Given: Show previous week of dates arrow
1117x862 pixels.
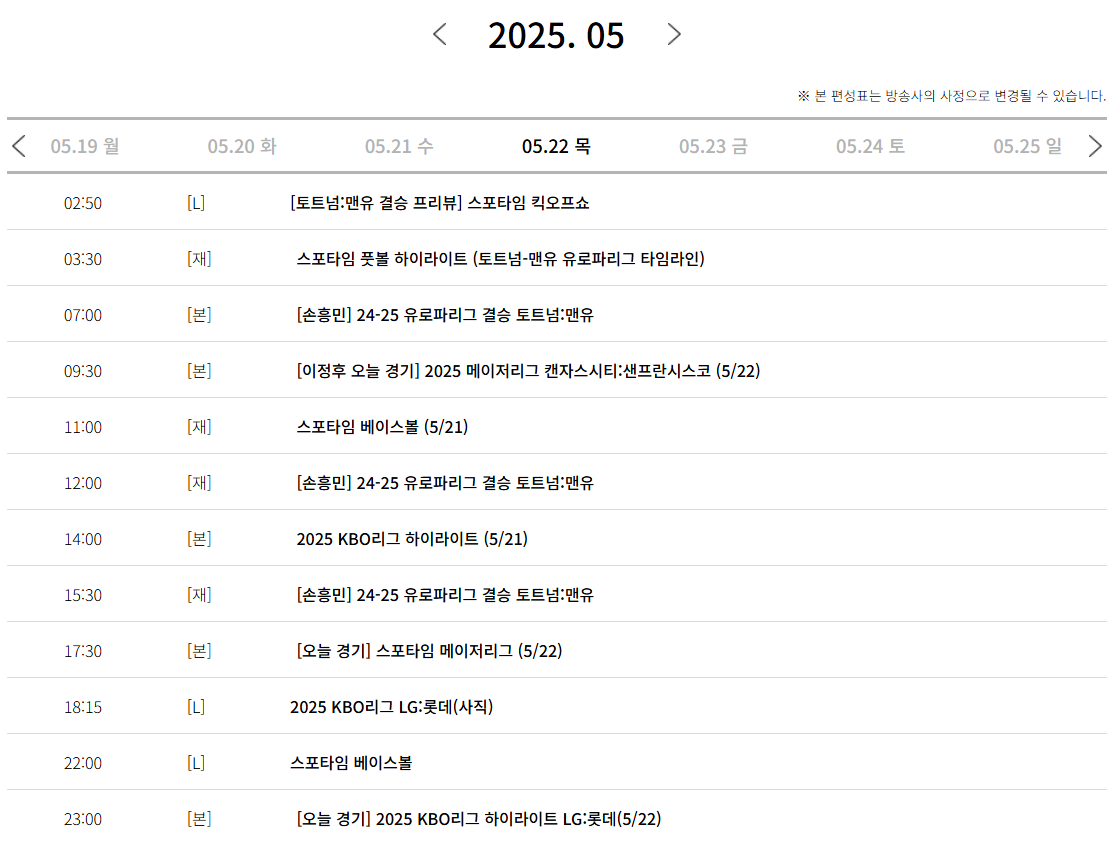Looking at the screenshot, I should coord(19,146).
